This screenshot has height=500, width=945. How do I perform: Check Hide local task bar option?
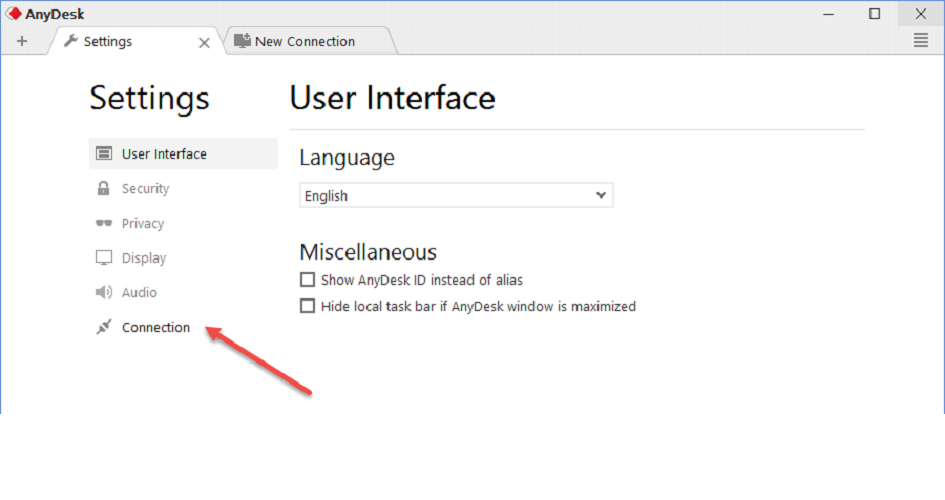click(x=308, y=307)
